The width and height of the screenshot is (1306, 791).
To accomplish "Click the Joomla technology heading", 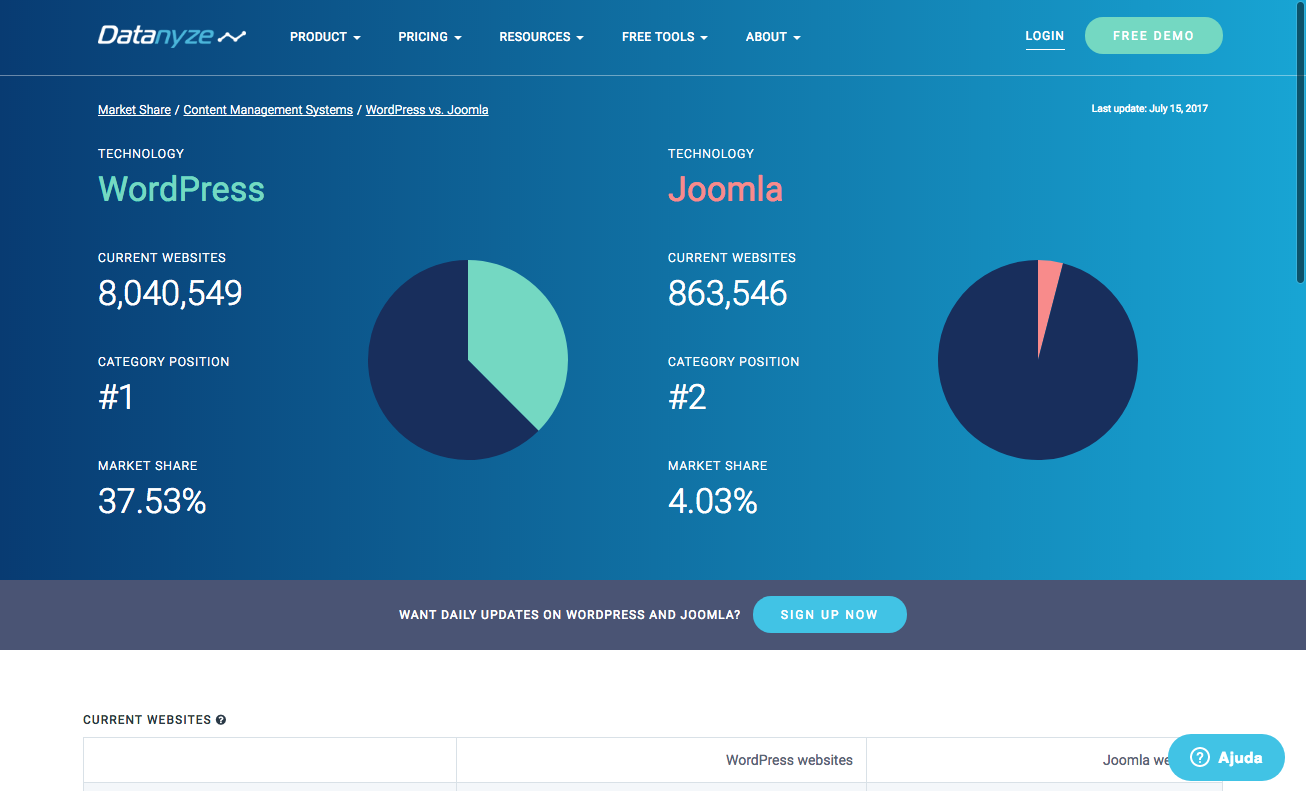I will [725, 189].
